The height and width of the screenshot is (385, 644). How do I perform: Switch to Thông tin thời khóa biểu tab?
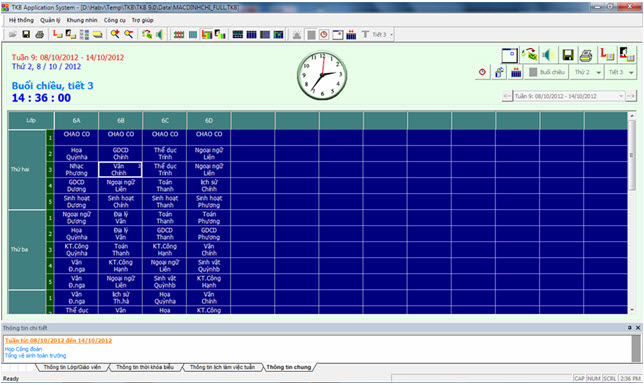pos(145,367)
